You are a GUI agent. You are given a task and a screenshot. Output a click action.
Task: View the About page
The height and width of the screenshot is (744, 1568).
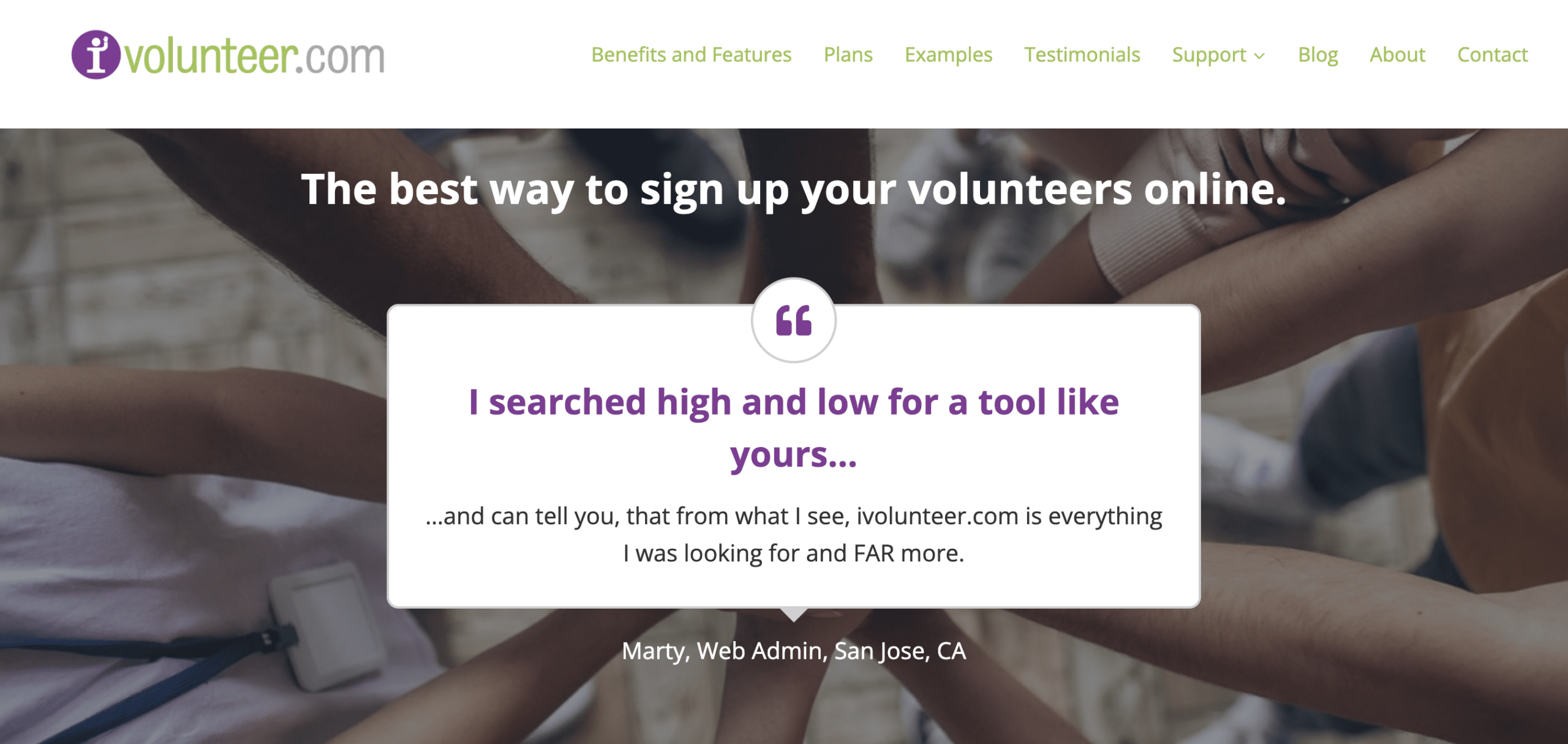(1397, 55)
